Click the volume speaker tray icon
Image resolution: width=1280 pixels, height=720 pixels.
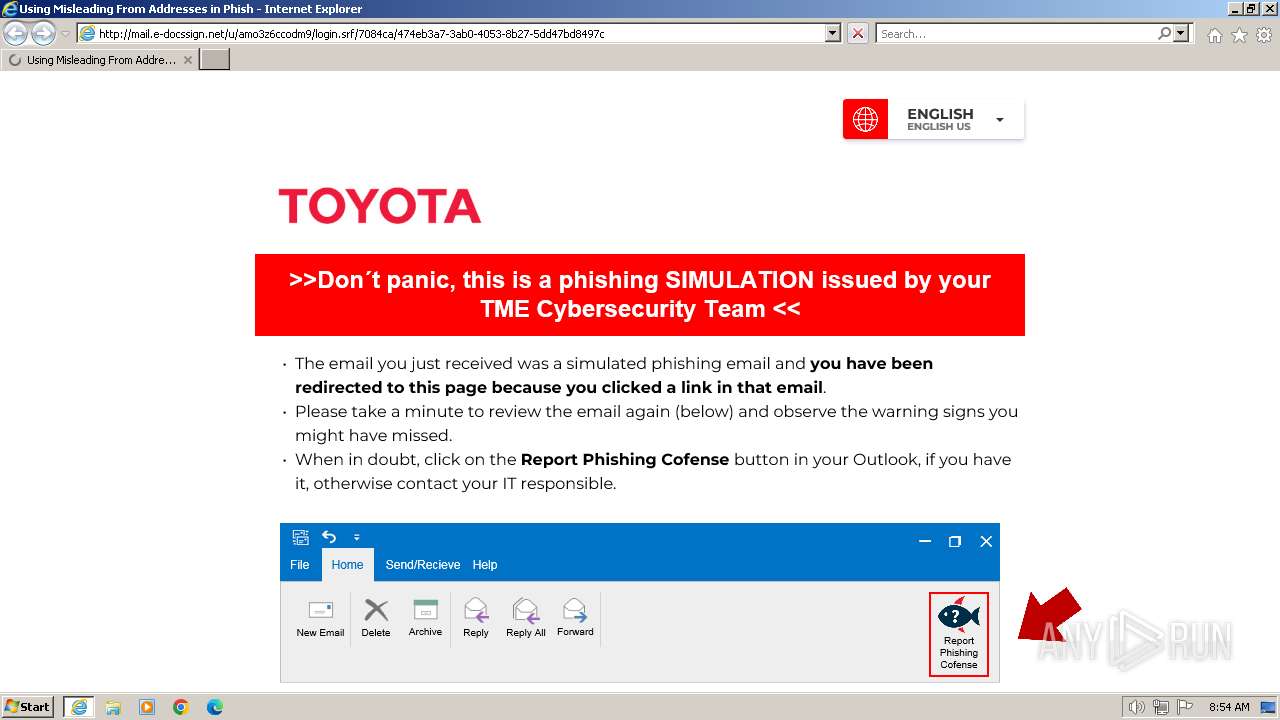coord(1137,707)
